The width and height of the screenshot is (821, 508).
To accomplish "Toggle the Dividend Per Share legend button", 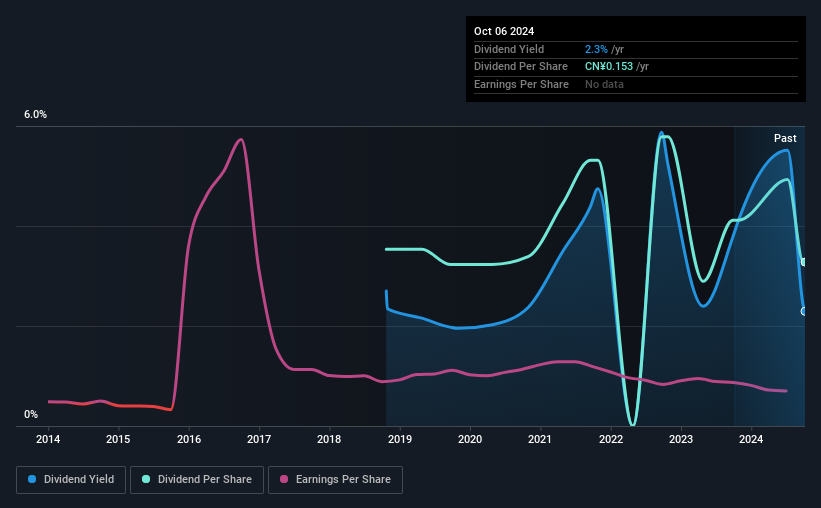I will click(x=197, y=480).
